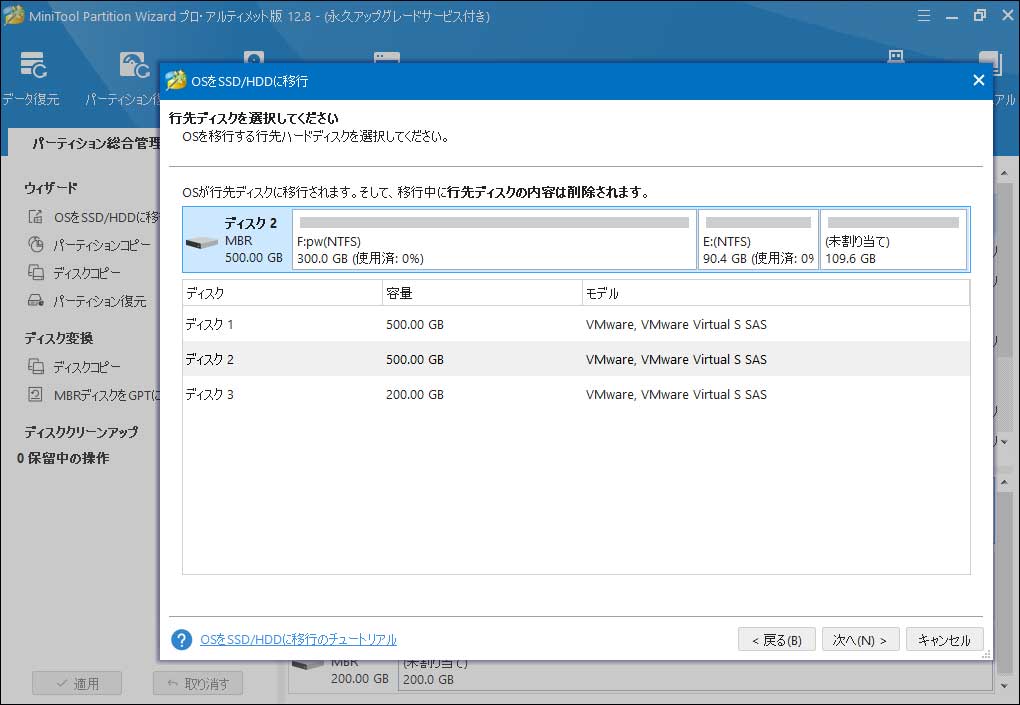Click the Data Recovery (データ復元) toolbar icon
Image resolution: width=1020 pixels, height=705 pixels.
pos(33,65)
